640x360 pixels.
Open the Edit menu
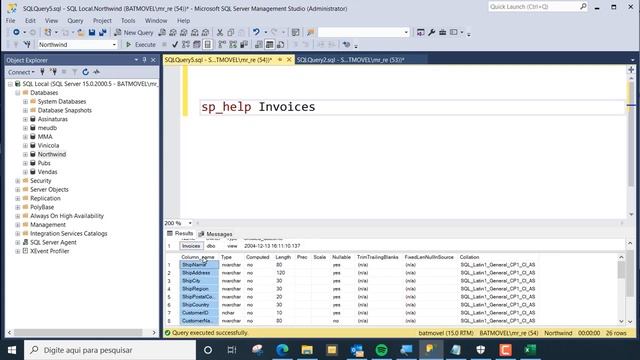pyautogui.click(x=30, y=20)
